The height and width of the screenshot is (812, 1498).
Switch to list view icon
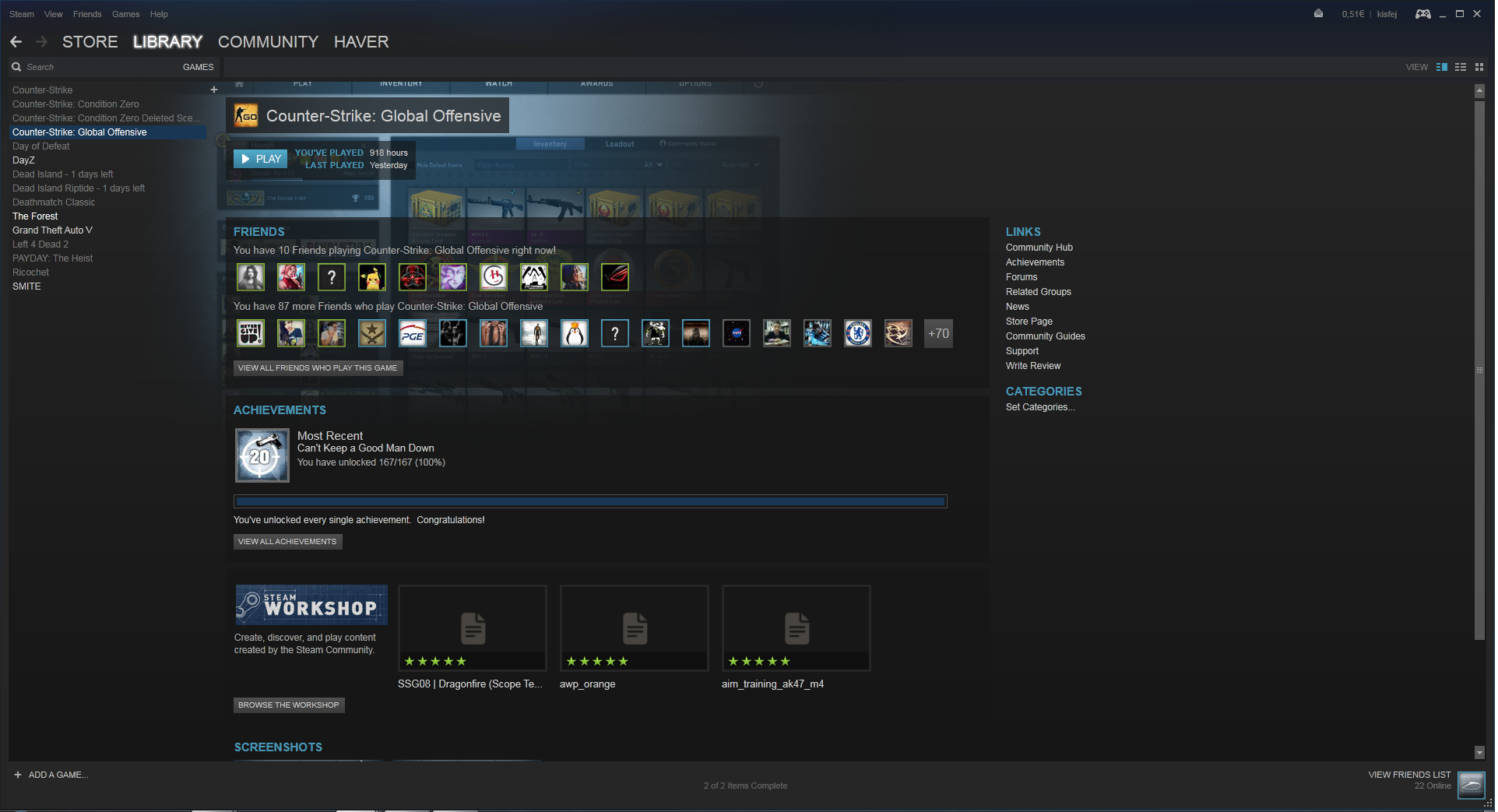(x=1461, y=67)
